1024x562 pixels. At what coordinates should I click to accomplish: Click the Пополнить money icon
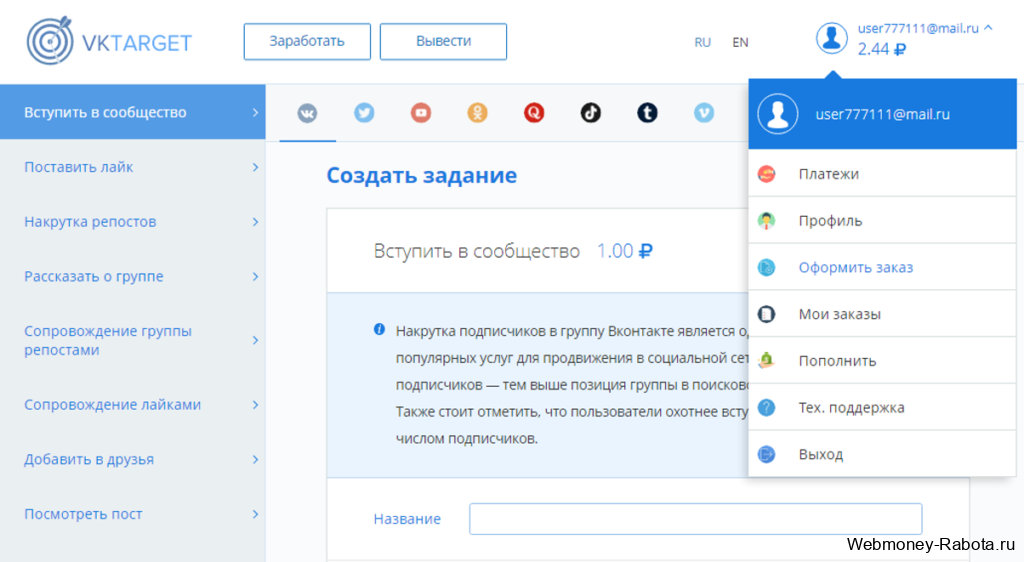coord(767,360)
